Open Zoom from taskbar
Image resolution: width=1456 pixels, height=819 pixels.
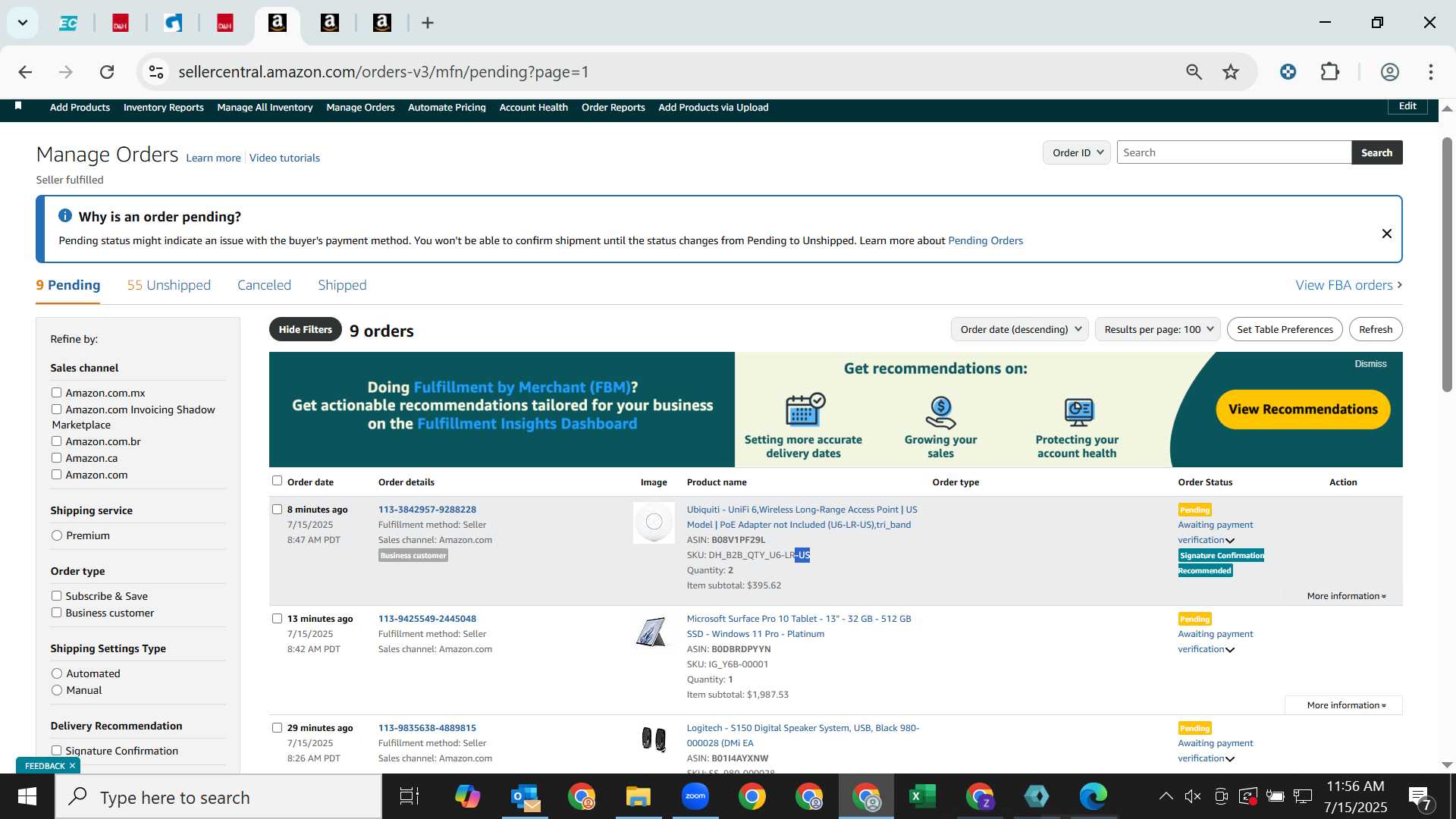pos(695,796)
